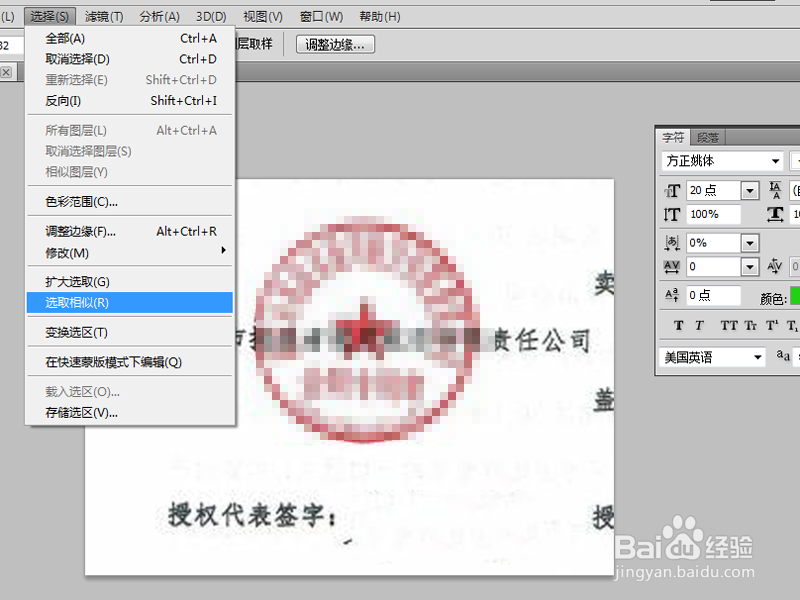The width and height of the screenshot is (800, 600).
Task: Click the kerning icon
Action: [x=775, y=266]
